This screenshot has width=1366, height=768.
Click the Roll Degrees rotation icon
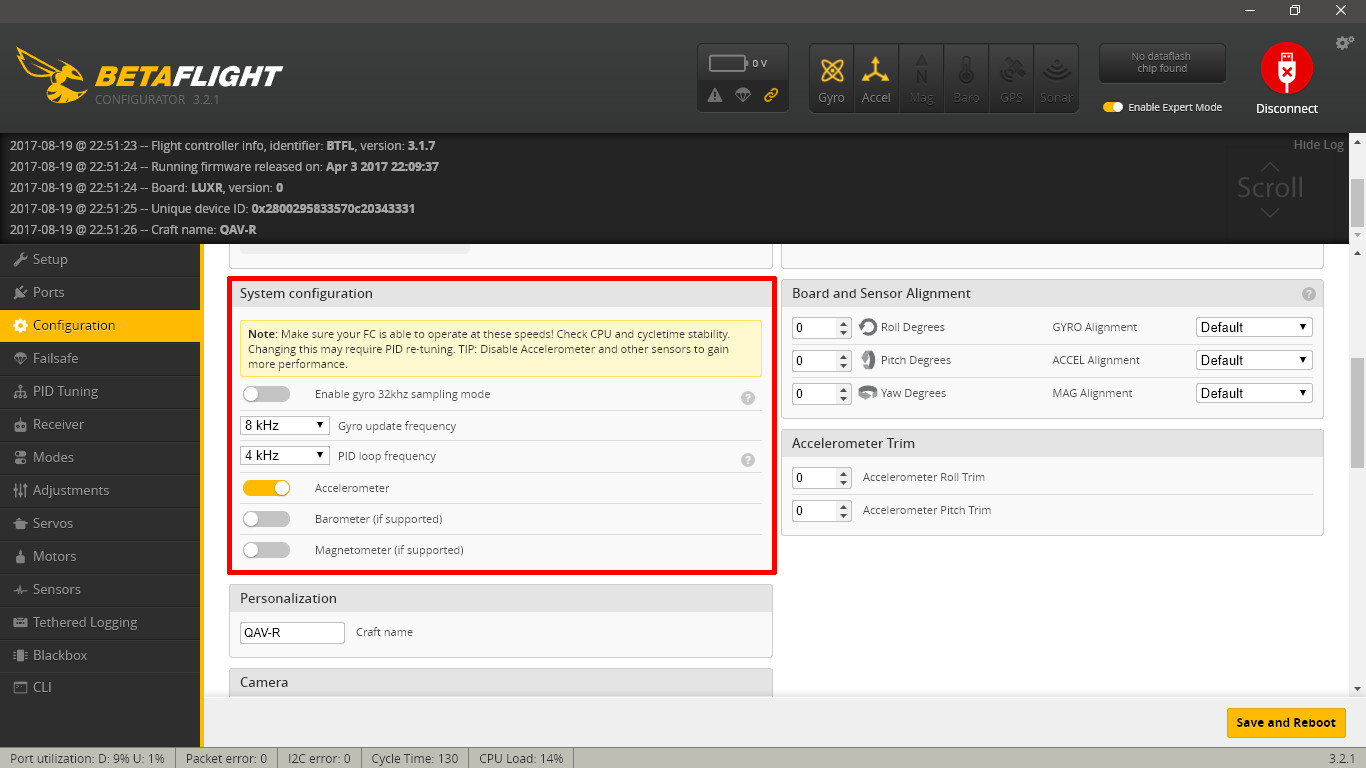[x=867, y=327]
